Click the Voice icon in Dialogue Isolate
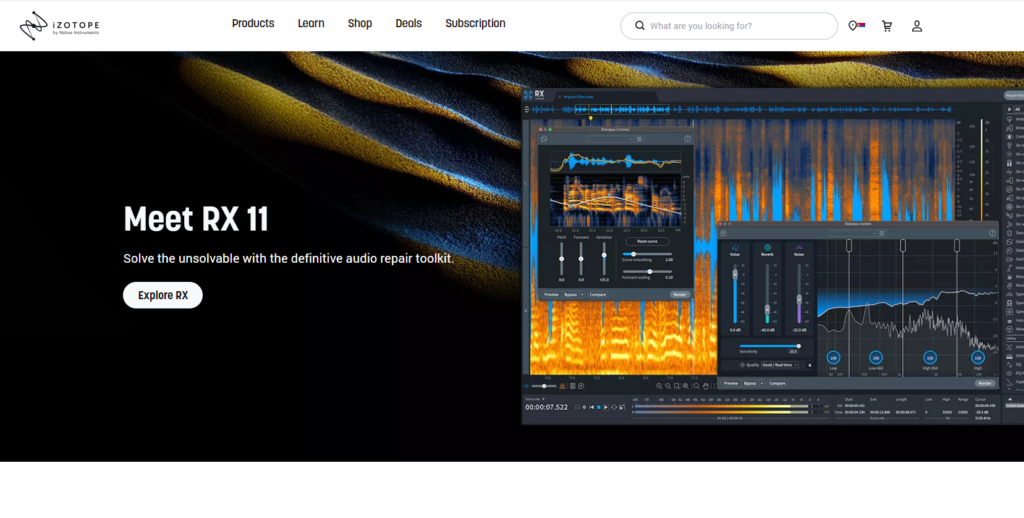This screenshot has height=518, width=1024. point(735,248)
